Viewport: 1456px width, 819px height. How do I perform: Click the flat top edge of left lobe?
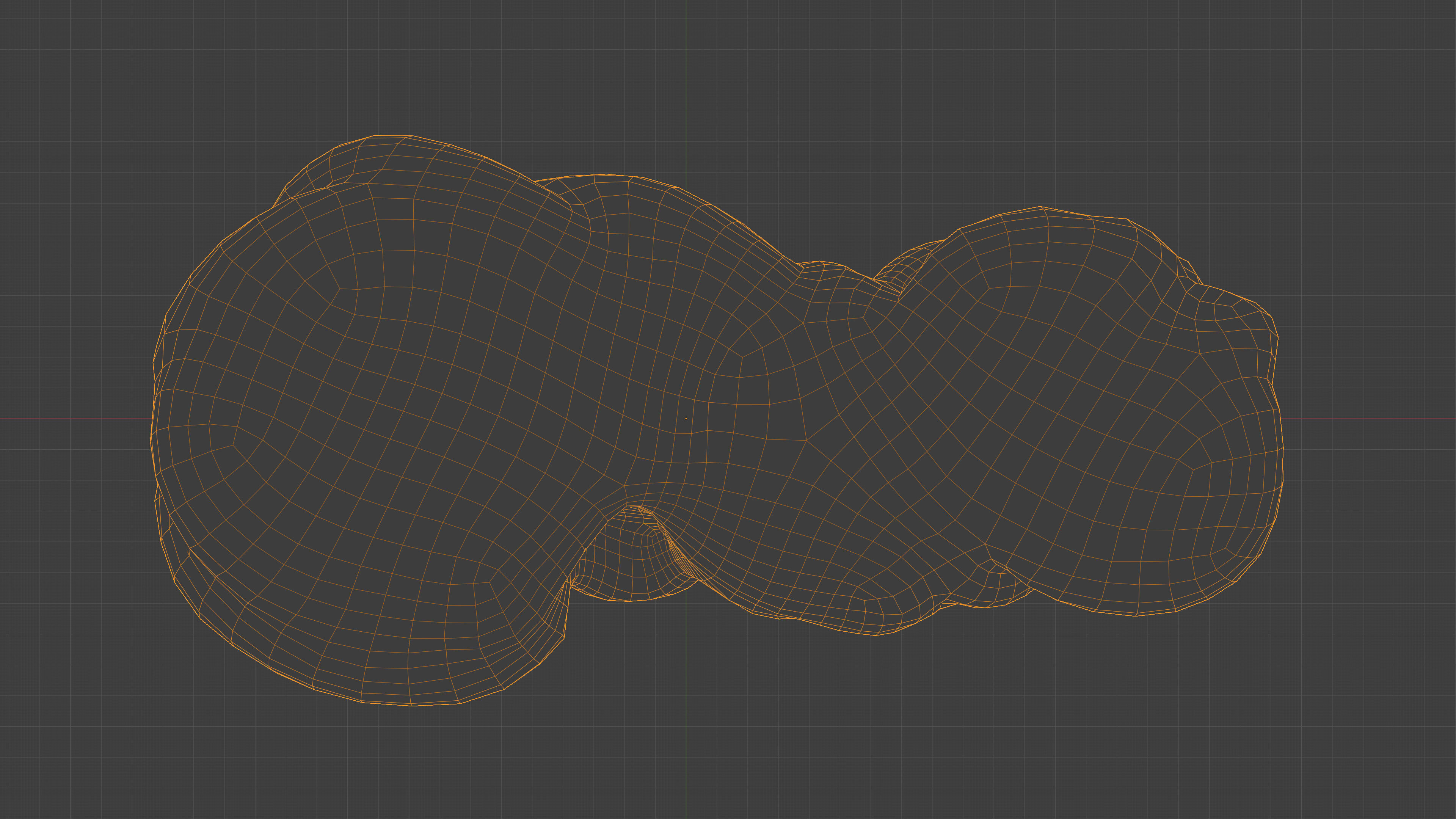click(x=394, y=136)
